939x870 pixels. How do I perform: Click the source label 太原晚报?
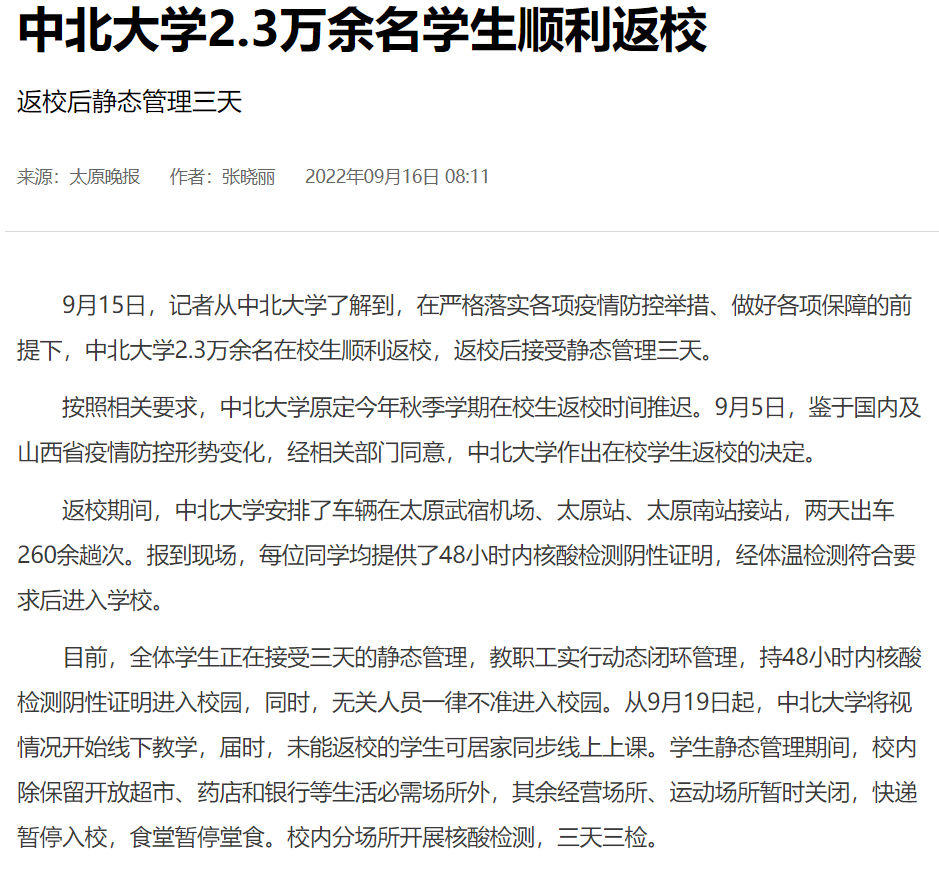(104, 177)
